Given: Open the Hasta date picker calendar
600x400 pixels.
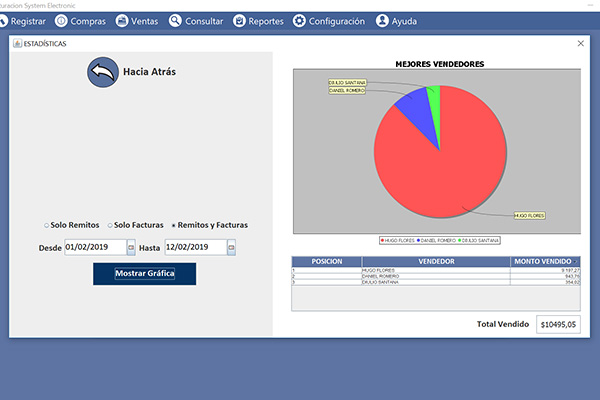Looking at the screenshot, I should pos(231,247).
